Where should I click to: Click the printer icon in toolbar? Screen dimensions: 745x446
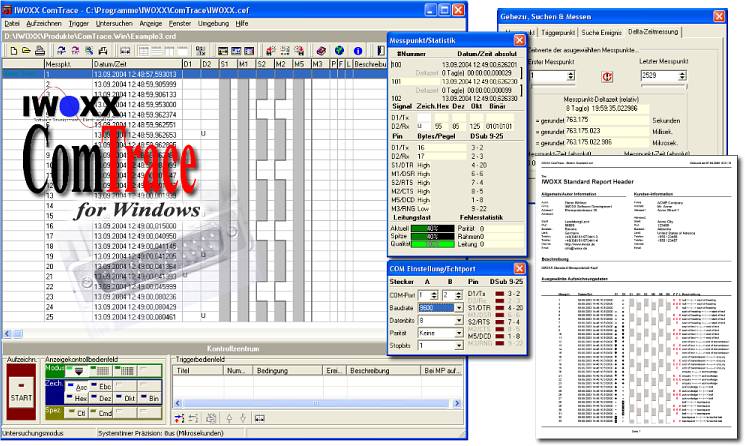[x=40, y=50]
